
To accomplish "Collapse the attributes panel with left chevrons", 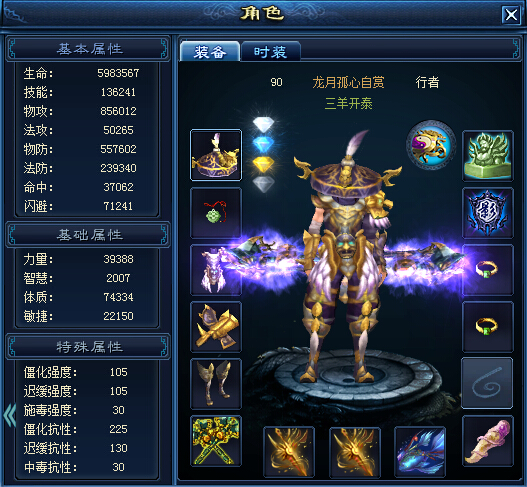I will coord(9,415).
